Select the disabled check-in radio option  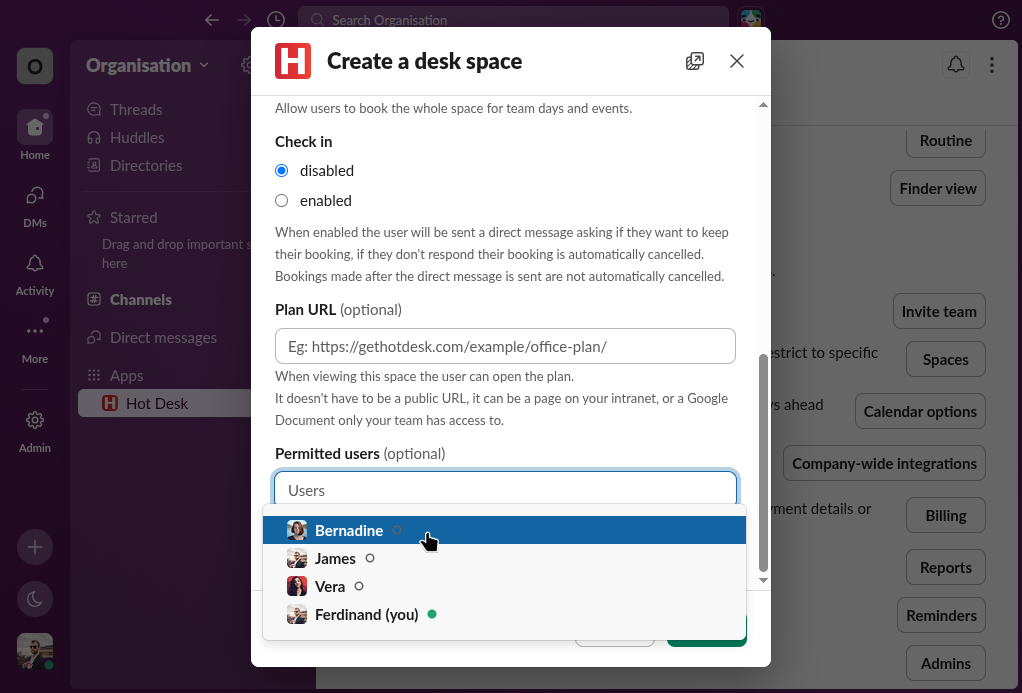[282, 171]
